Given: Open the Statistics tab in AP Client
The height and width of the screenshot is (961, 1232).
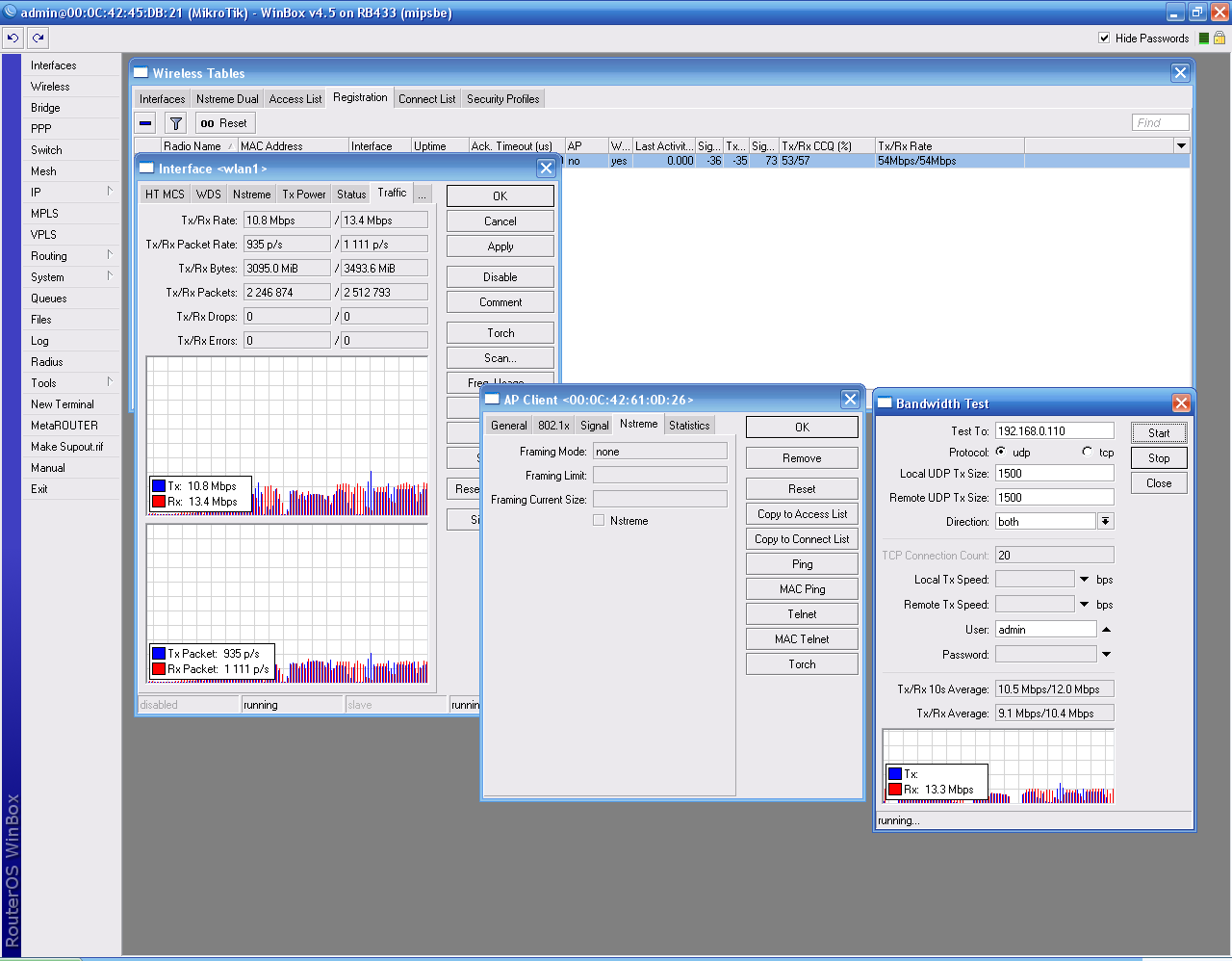Looking at the screenshot, I should pyautogui.click(x=689, y=426).
